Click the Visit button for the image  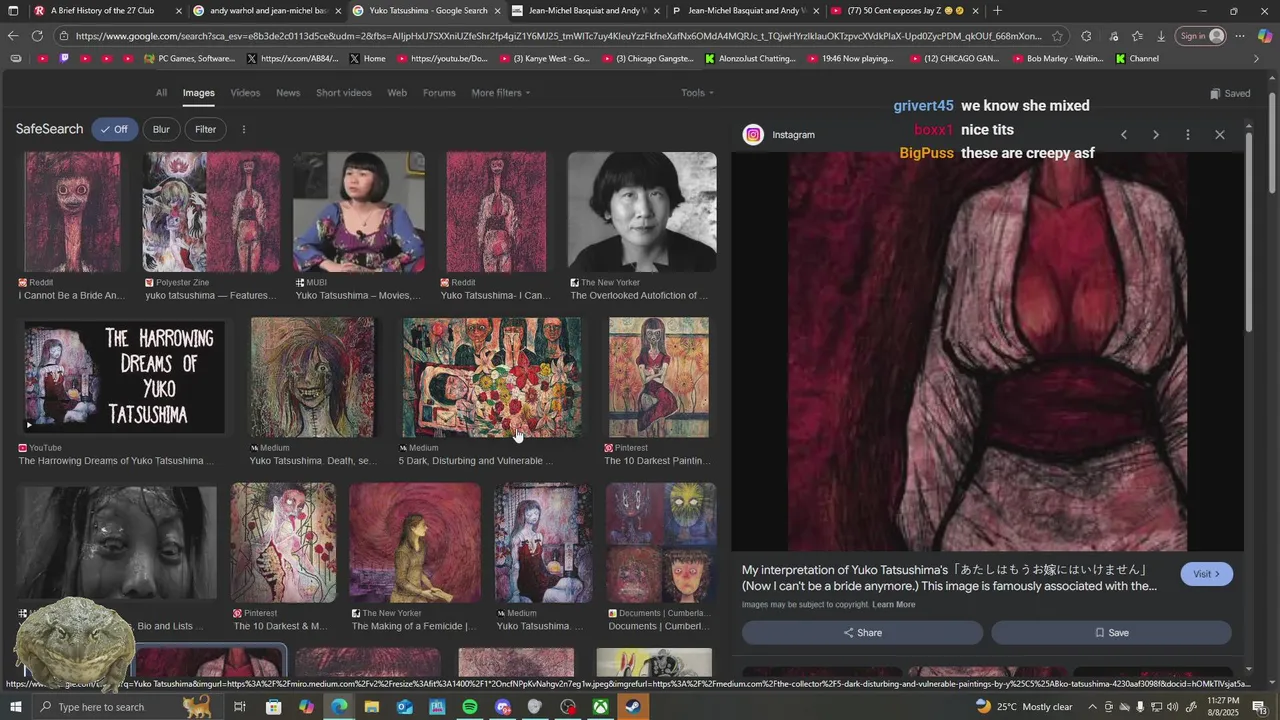tap(1206, 574)
